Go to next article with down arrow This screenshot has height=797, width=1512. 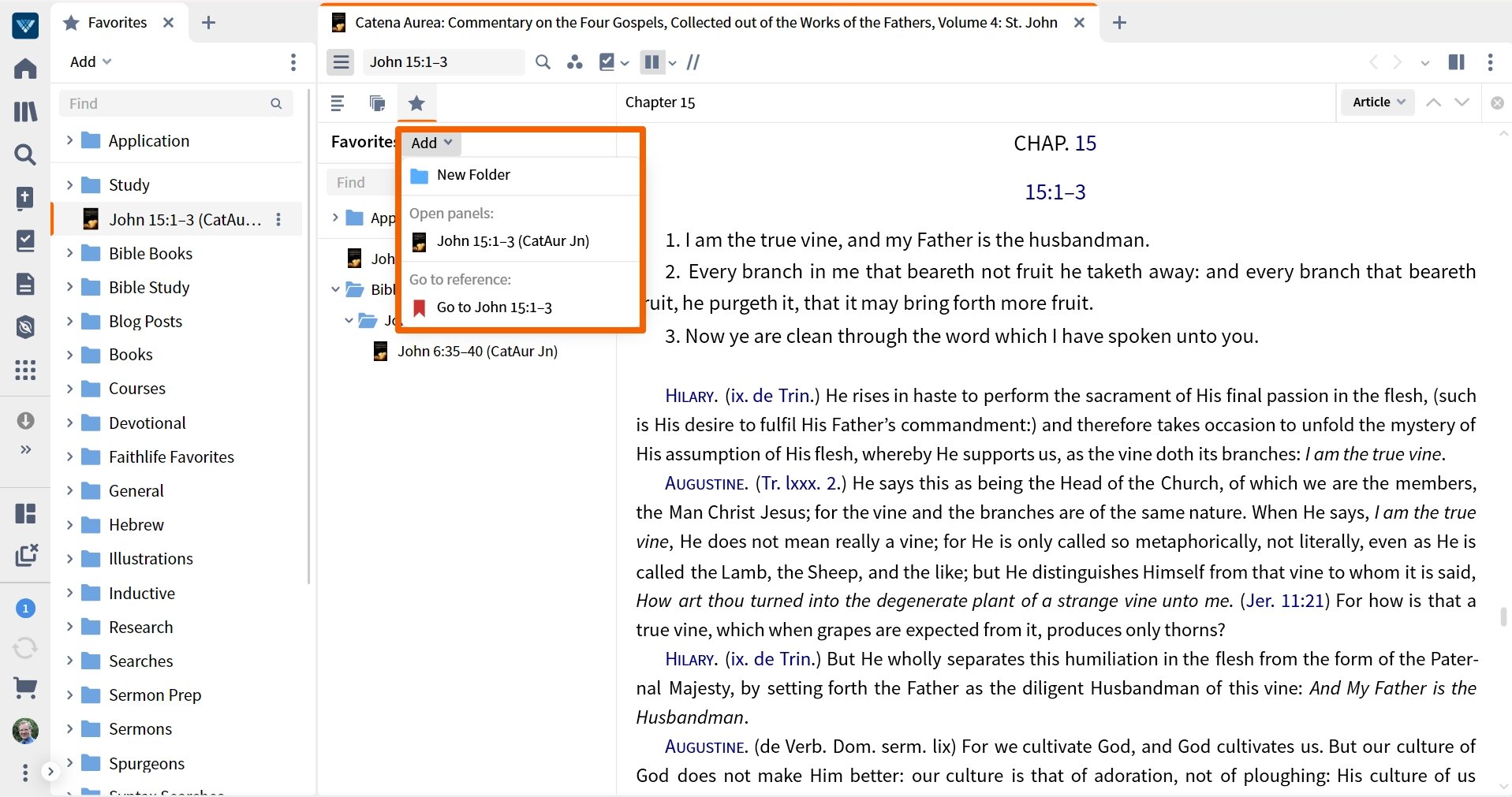pyautogui.click(x=1462, y=102)
